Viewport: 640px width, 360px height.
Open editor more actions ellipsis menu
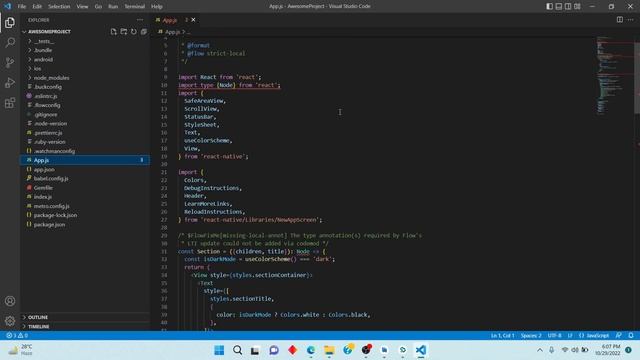(x=631, y=20)
